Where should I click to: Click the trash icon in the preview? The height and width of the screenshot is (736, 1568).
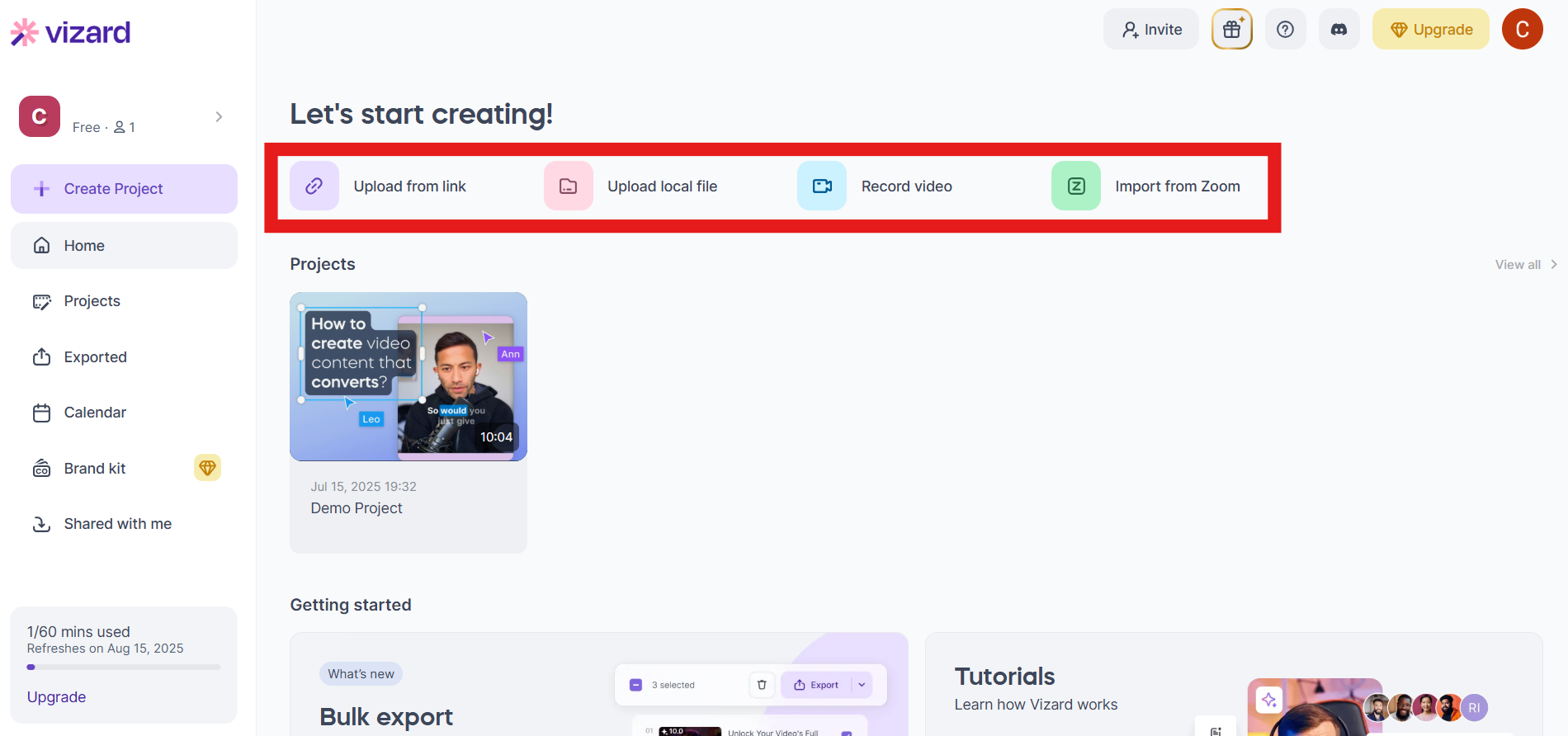[x=762, y=685]
